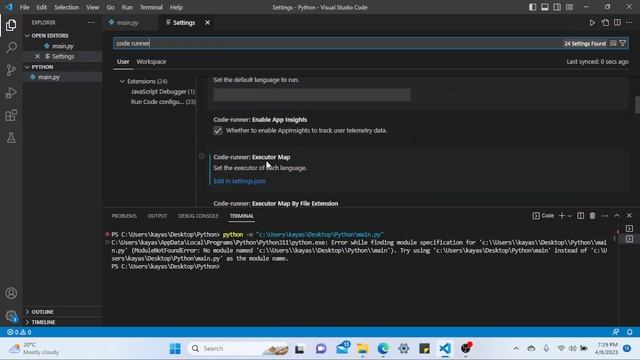Screen dimensions: 640x360
Task: Toggle the panel layout icon
Action: pyautogui.click(x=545, y=7)
